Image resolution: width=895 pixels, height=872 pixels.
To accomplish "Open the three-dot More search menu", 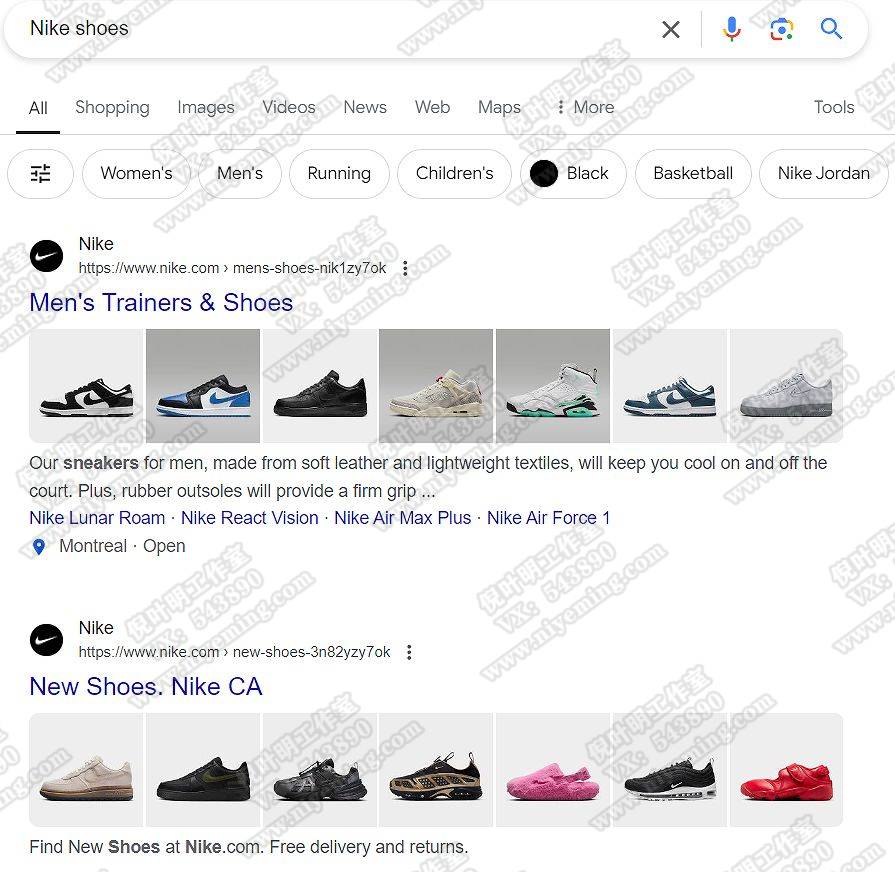I will click(586, 107).
